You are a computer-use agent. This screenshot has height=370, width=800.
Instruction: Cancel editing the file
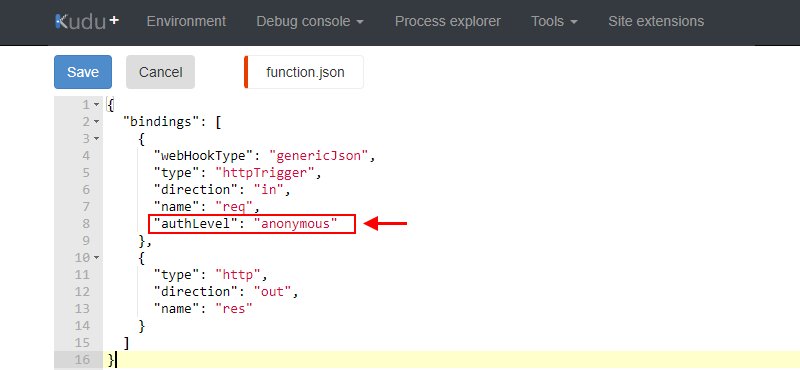coord(160,72)
